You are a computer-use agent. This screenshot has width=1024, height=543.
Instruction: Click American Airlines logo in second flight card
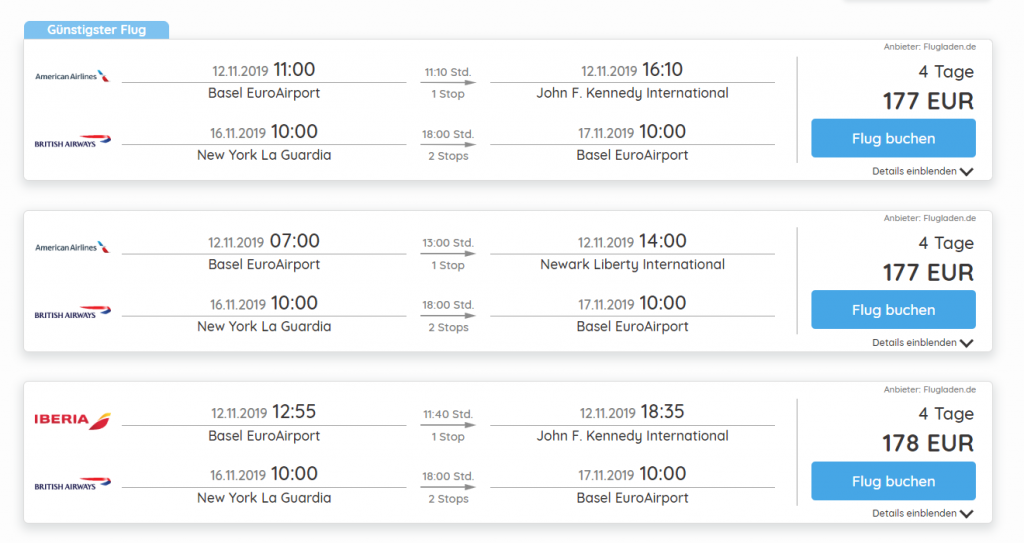(x=72, y=247)
